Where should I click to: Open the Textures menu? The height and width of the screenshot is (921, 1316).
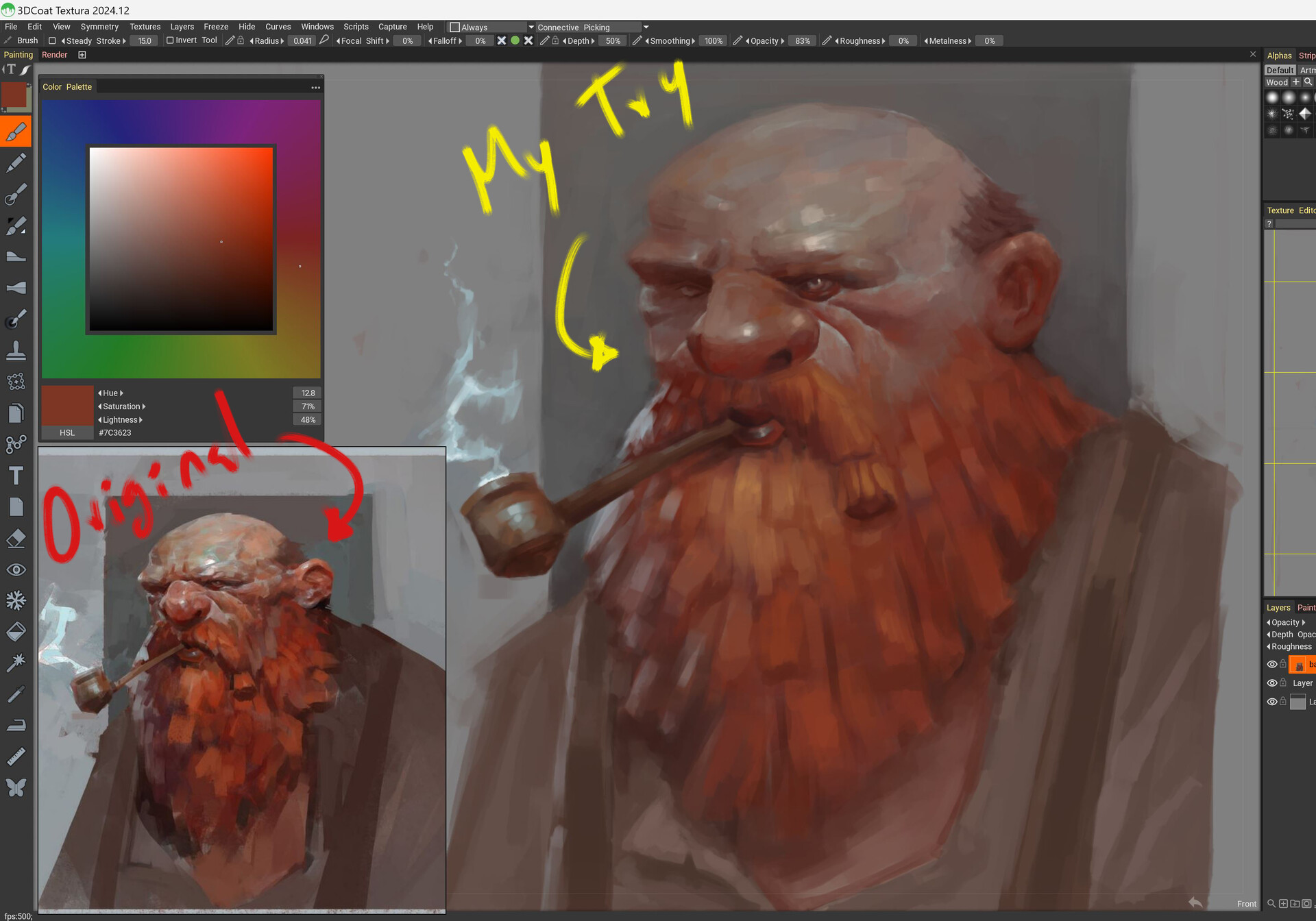(145, 26)
